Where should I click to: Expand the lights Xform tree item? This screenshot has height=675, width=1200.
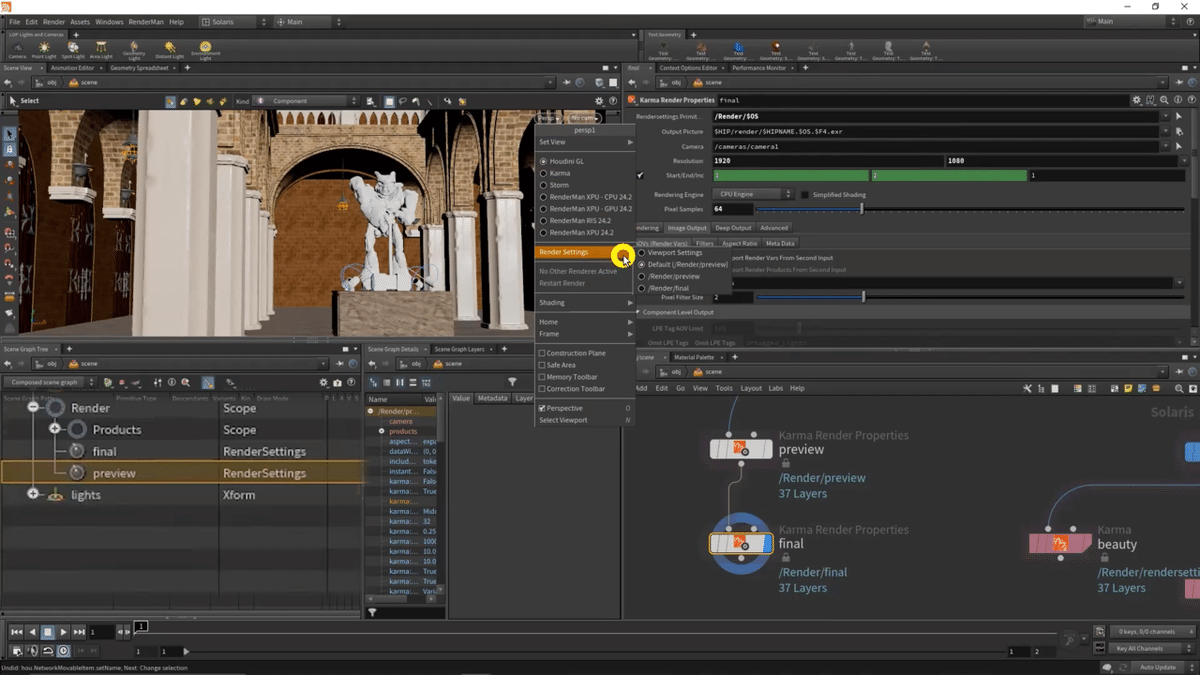pos(33,494)
